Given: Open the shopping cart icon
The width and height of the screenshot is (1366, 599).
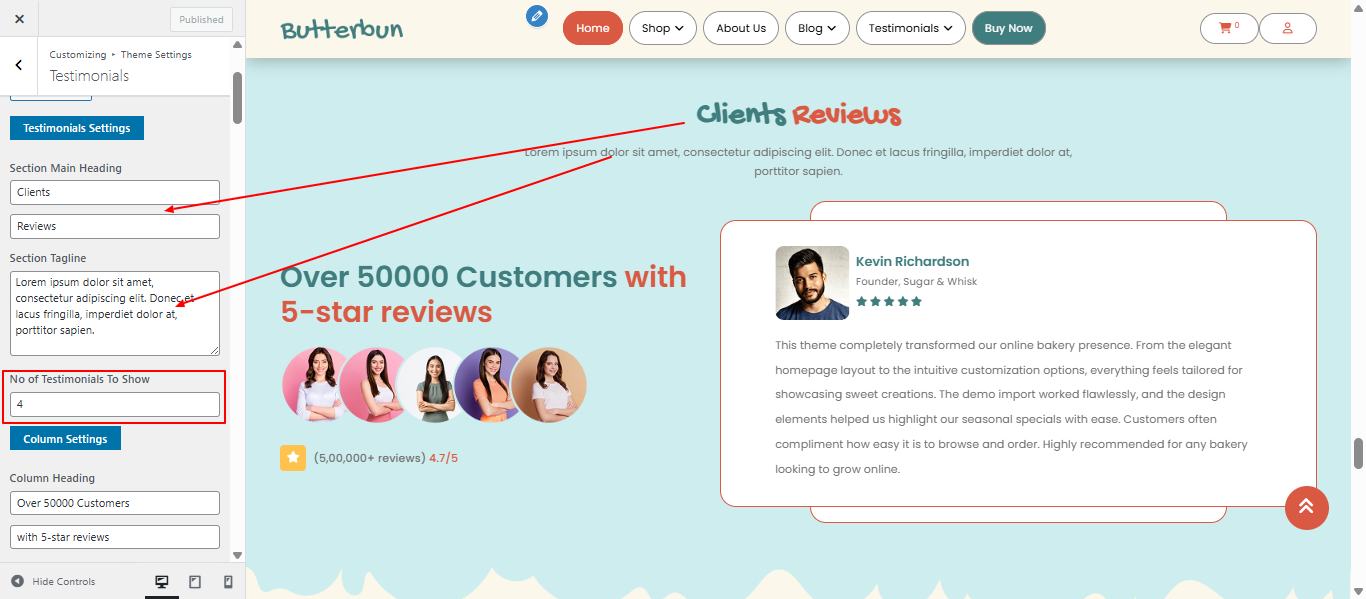Looking at the screenshot, I should tap(1228, 28).
